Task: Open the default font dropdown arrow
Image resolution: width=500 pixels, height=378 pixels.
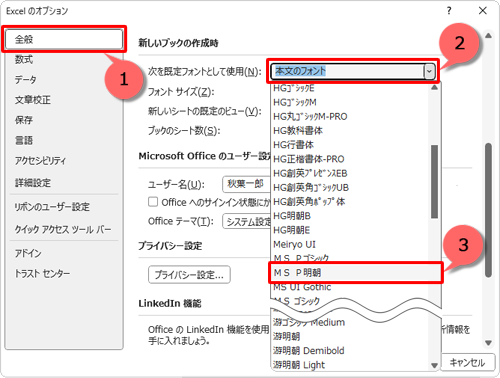Action: 429,71
